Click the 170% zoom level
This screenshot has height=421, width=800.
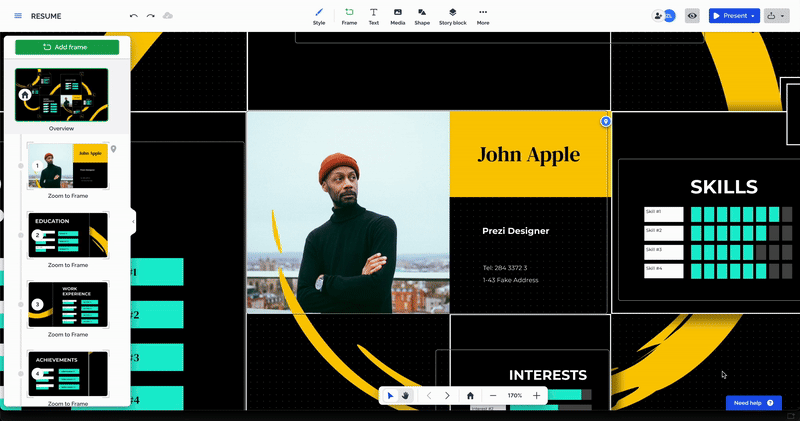point(515,395)
